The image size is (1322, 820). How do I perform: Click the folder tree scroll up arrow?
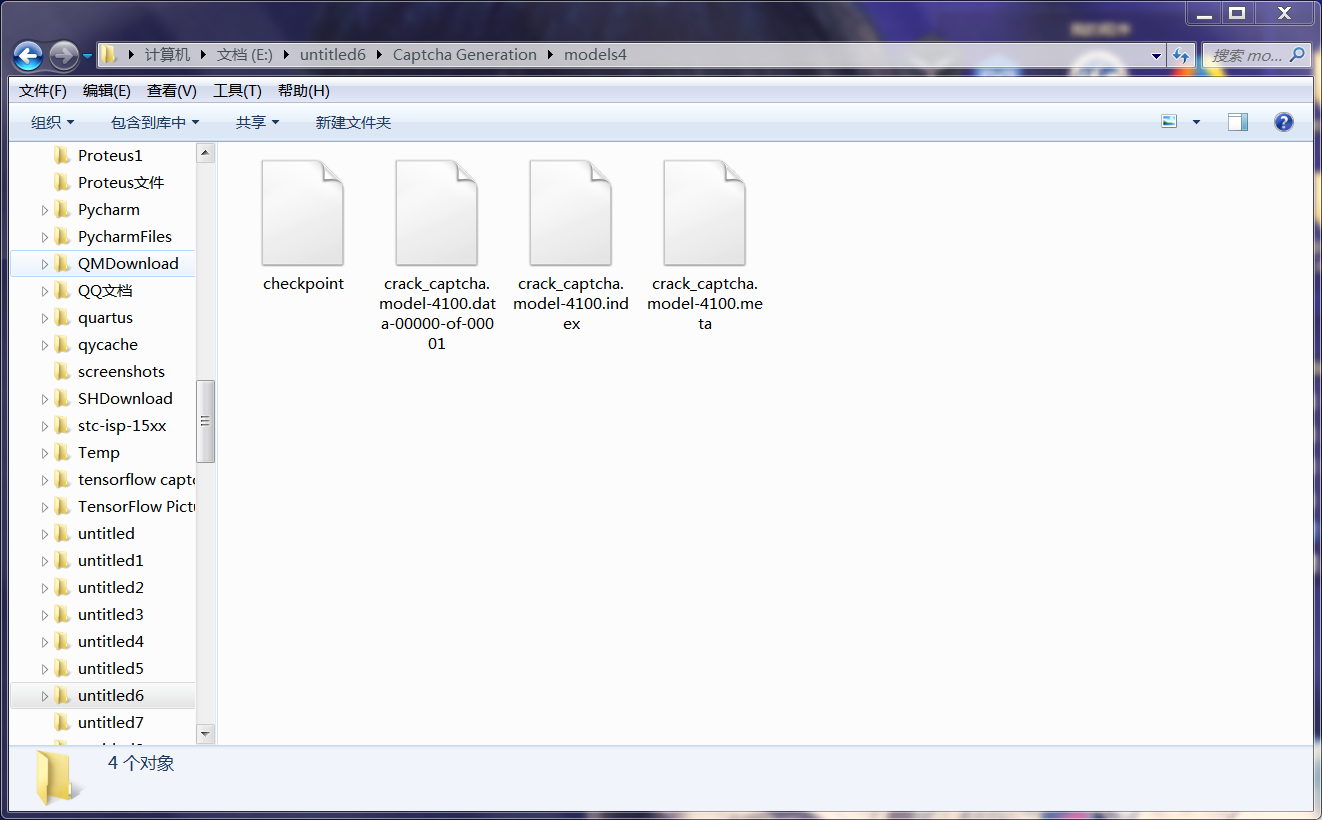pos(206,153)
